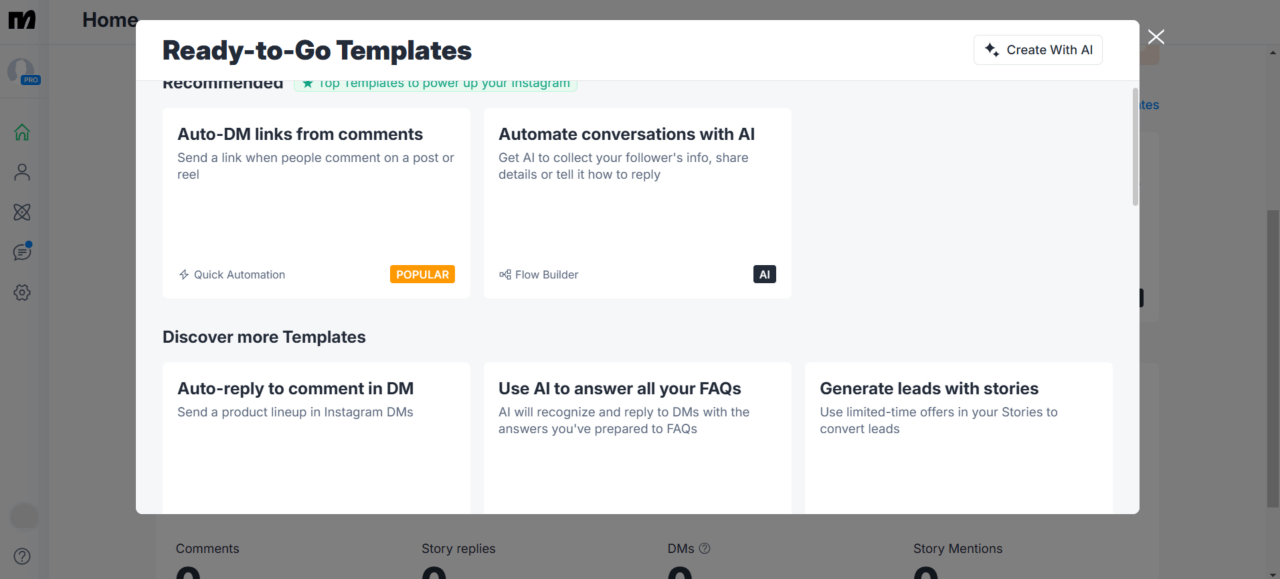1280x579 pixels.
Task: Open Contacts using the person icon
Action: tap(22, 171)
